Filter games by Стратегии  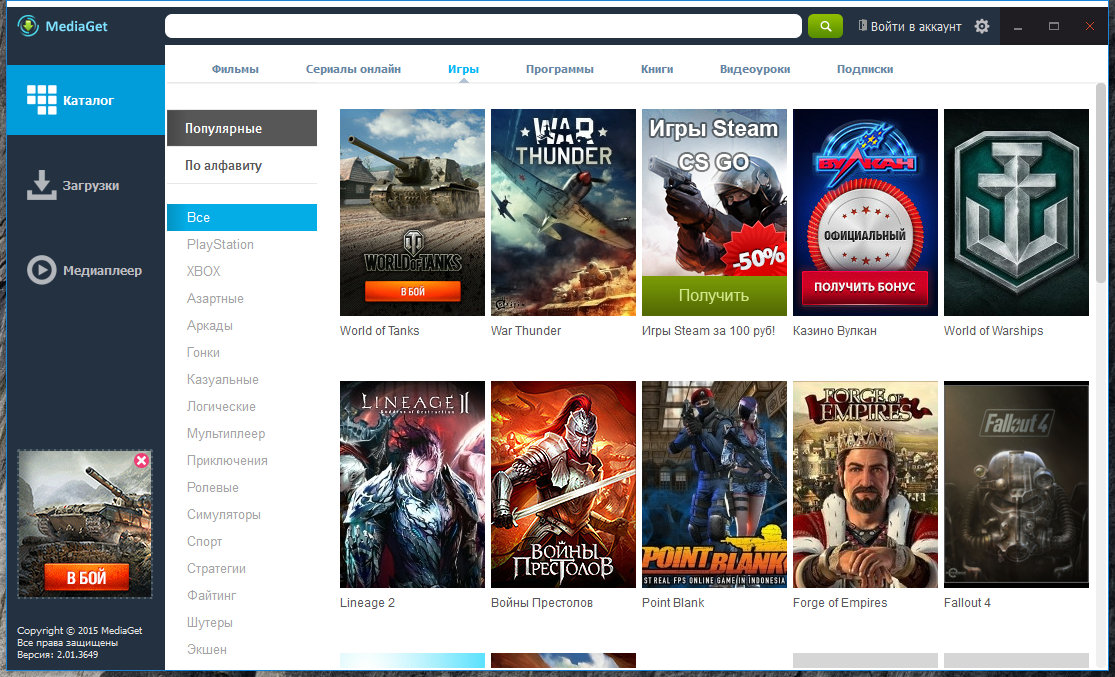point(216,569)
